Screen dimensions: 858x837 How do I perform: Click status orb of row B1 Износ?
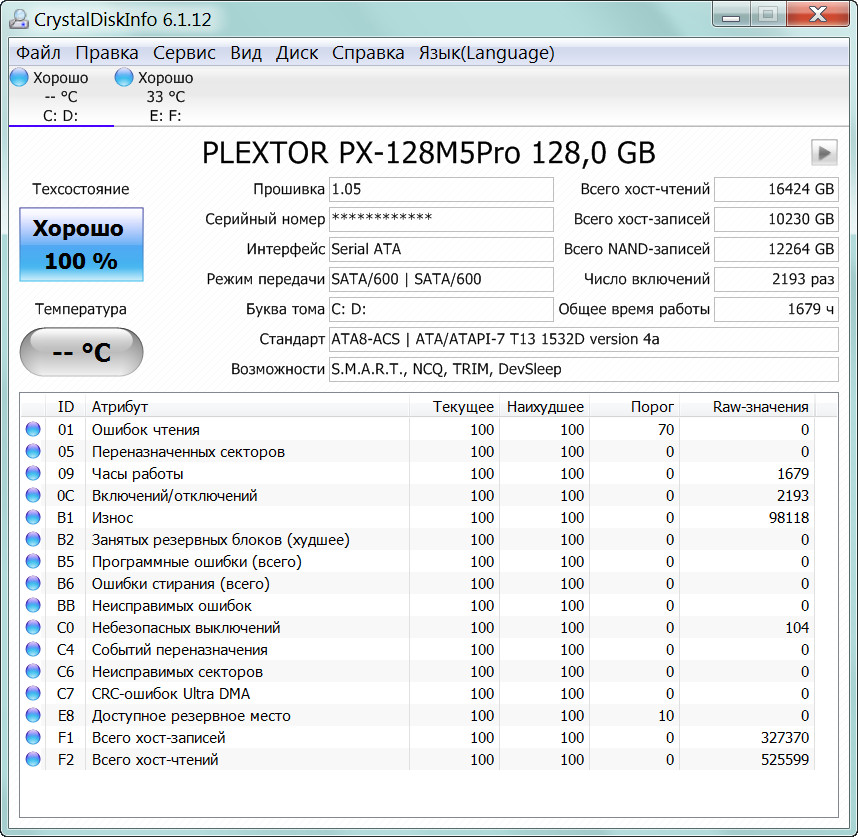click(x=33, y=517)
